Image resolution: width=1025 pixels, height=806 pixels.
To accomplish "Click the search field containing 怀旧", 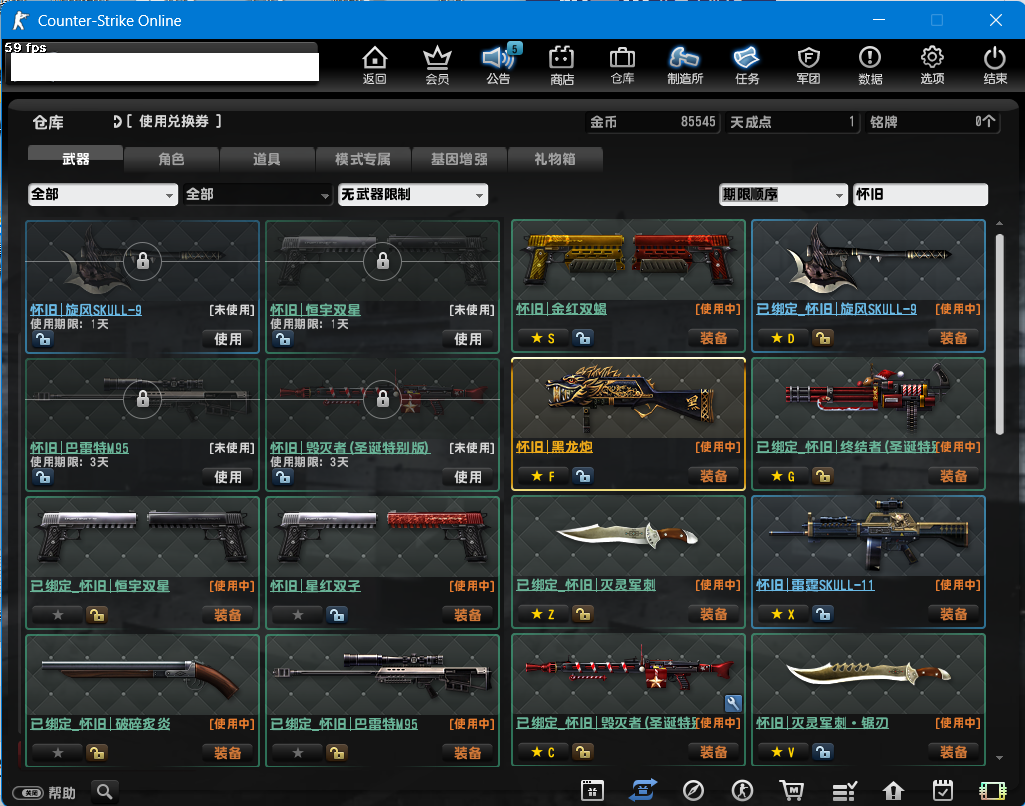I will coord(920,194).
